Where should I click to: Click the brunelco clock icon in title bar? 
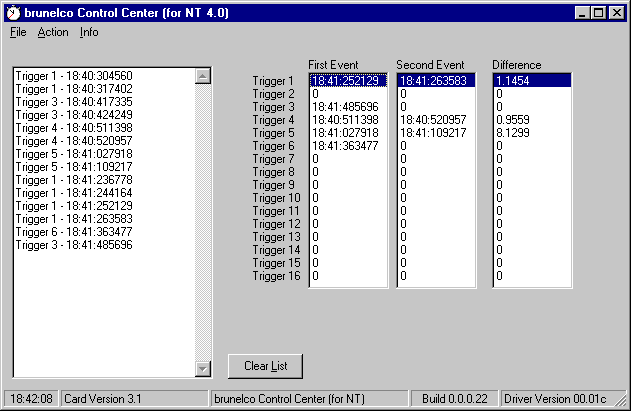coord(13,13)
